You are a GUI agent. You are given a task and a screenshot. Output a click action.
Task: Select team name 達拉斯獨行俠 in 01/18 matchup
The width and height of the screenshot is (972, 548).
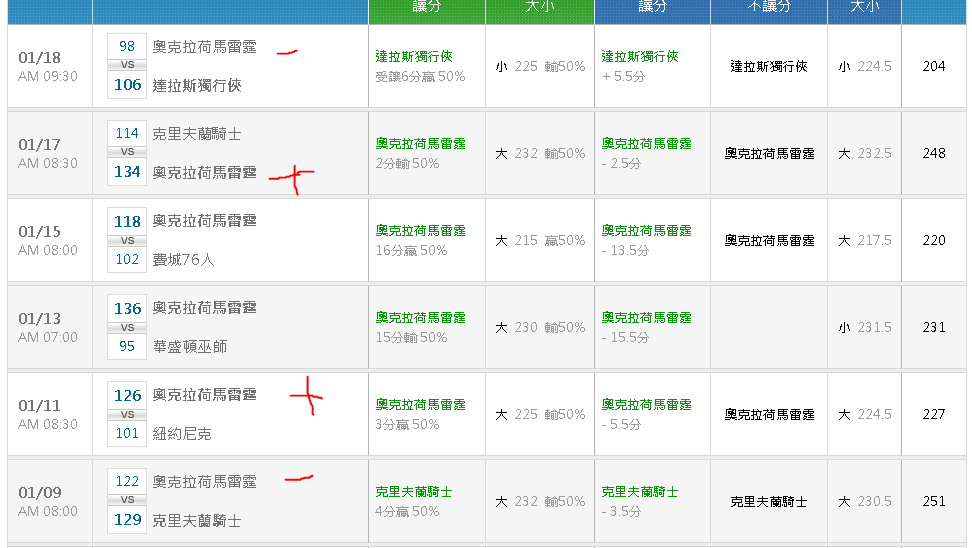click(x=197, y=86)
